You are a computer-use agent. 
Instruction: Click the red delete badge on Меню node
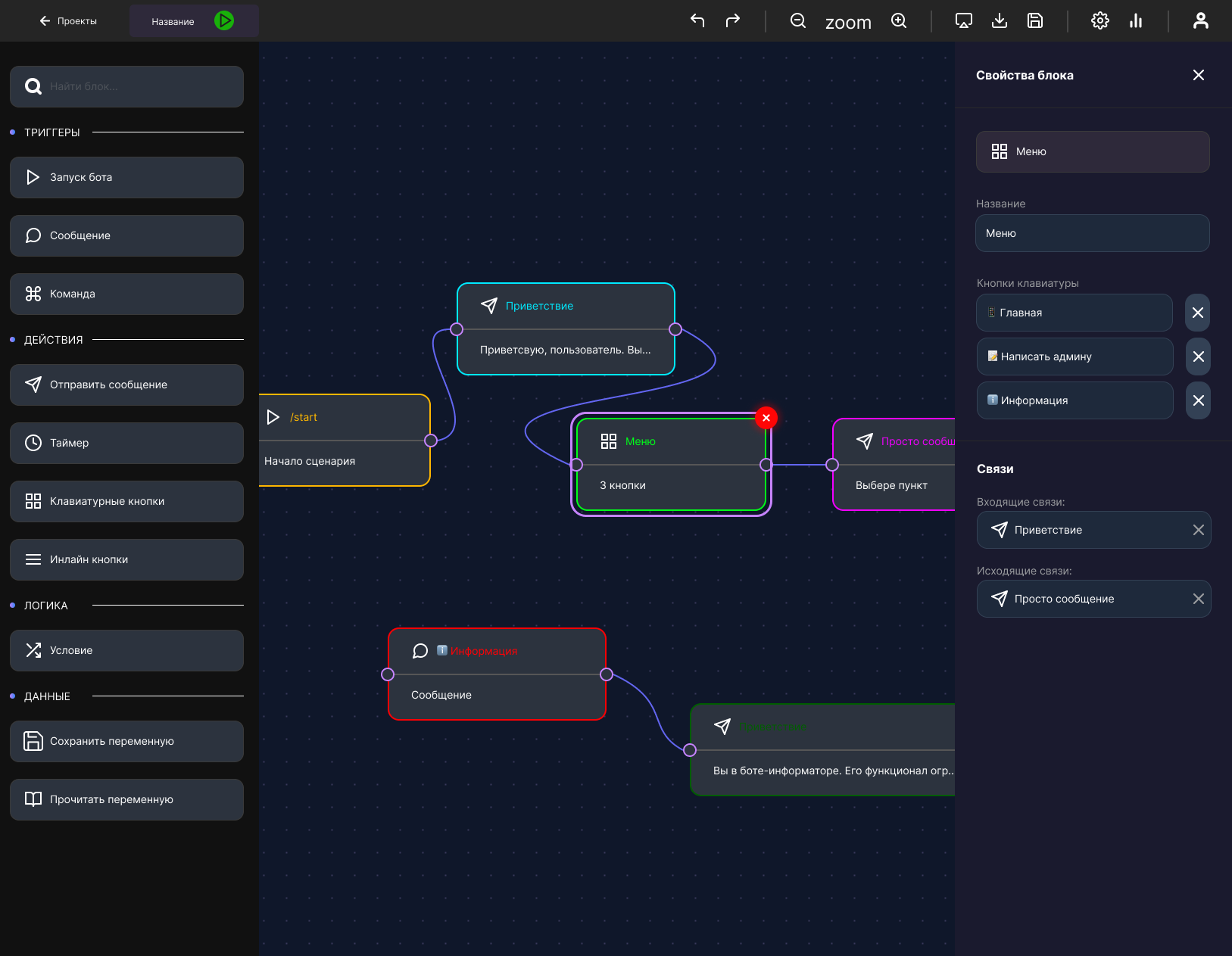coord(766,418)
